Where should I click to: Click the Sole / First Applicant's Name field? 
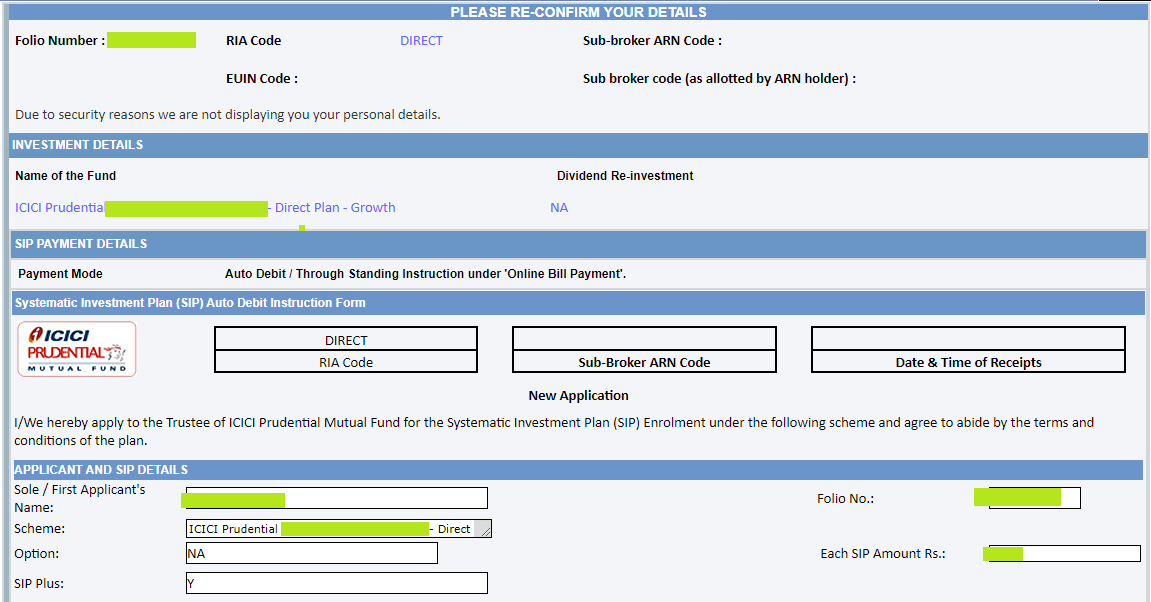click(x=336, y=497)
